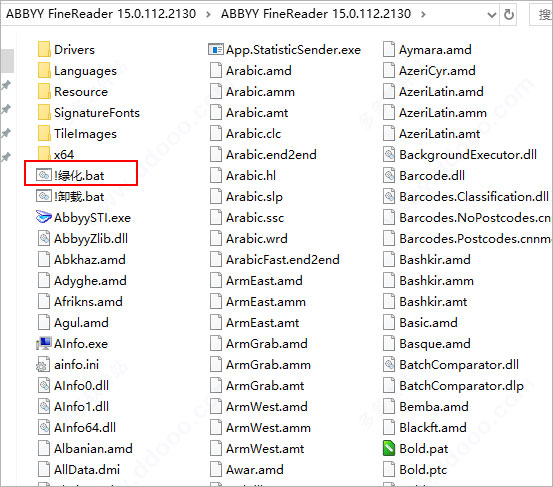Select the !绿化.bat batch file icon
The image size is (553, 487).
(44, 175)
